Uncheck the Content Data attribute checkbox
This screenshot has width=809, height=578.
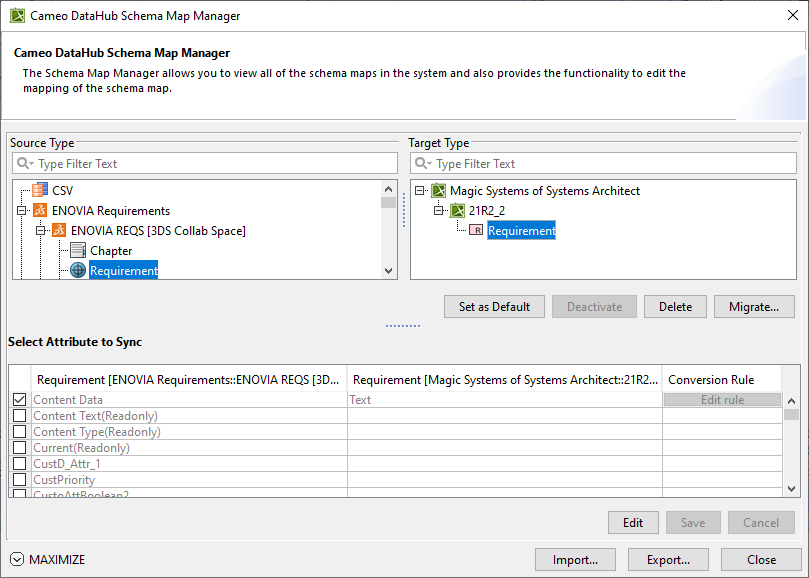(19, 400)
